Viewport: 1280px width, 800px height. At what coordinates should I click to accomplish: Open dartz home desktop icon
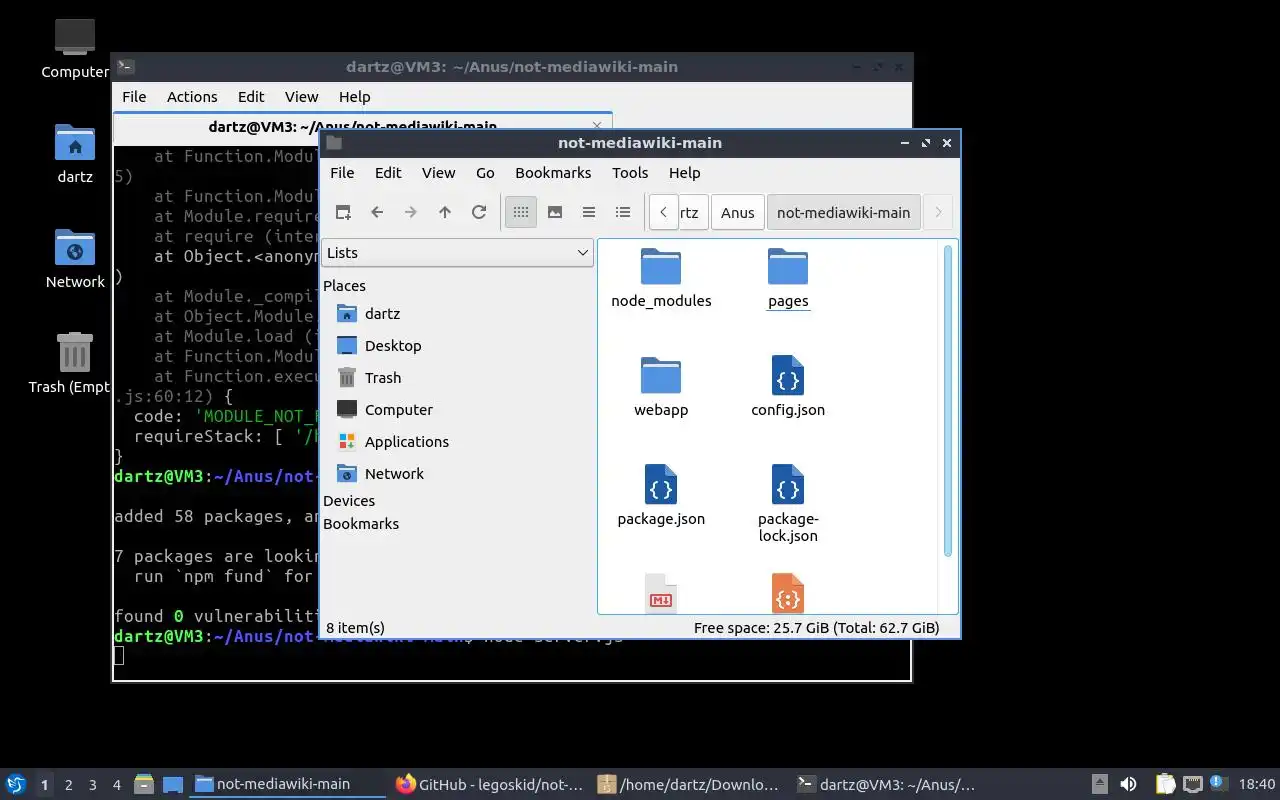coord(75,154)
